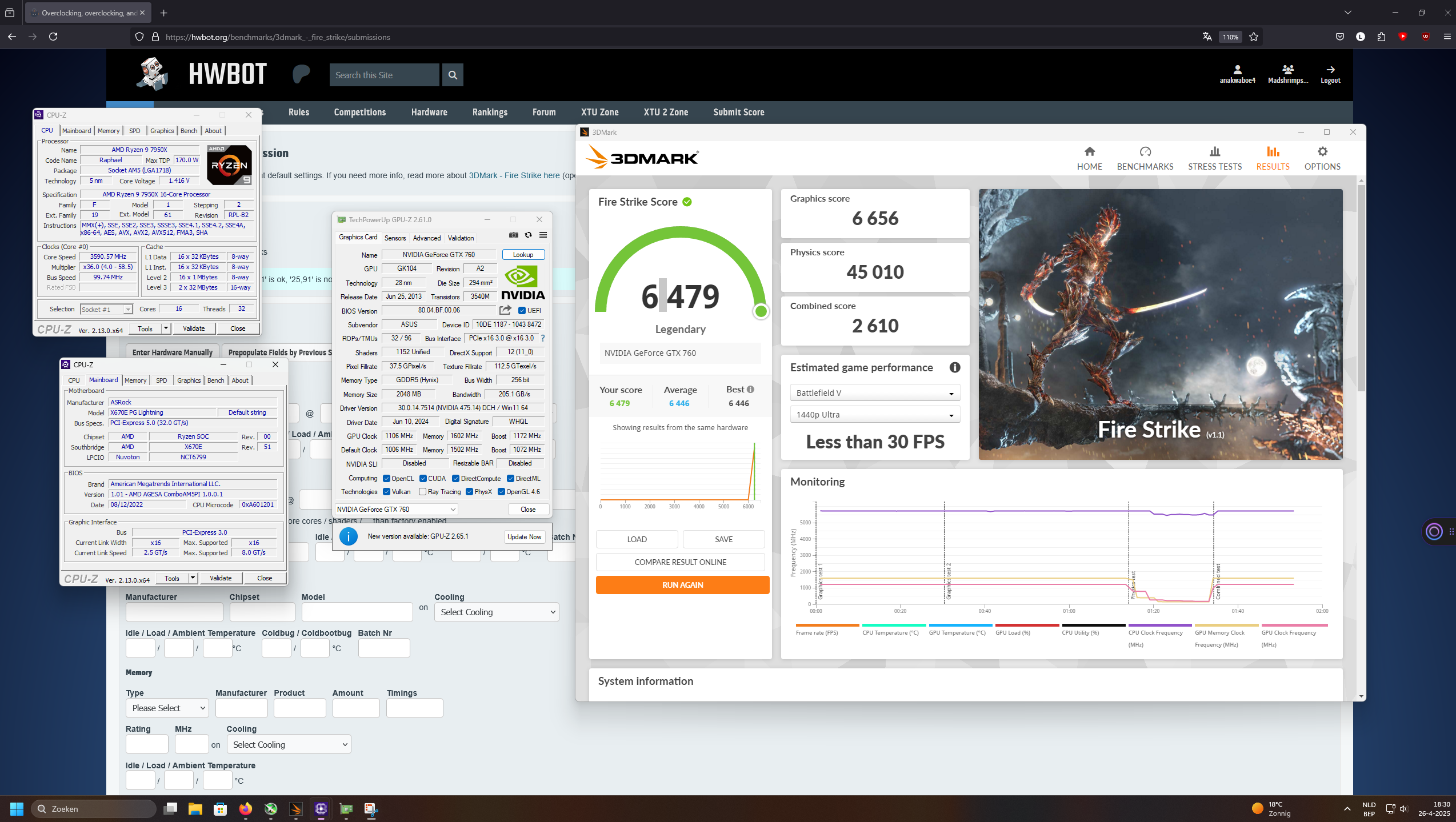Image resolution: width=1456 pixels, height=822 pixels.
Task: Open CPU-Z icon in the taskbar
Action: click(321, 809)
